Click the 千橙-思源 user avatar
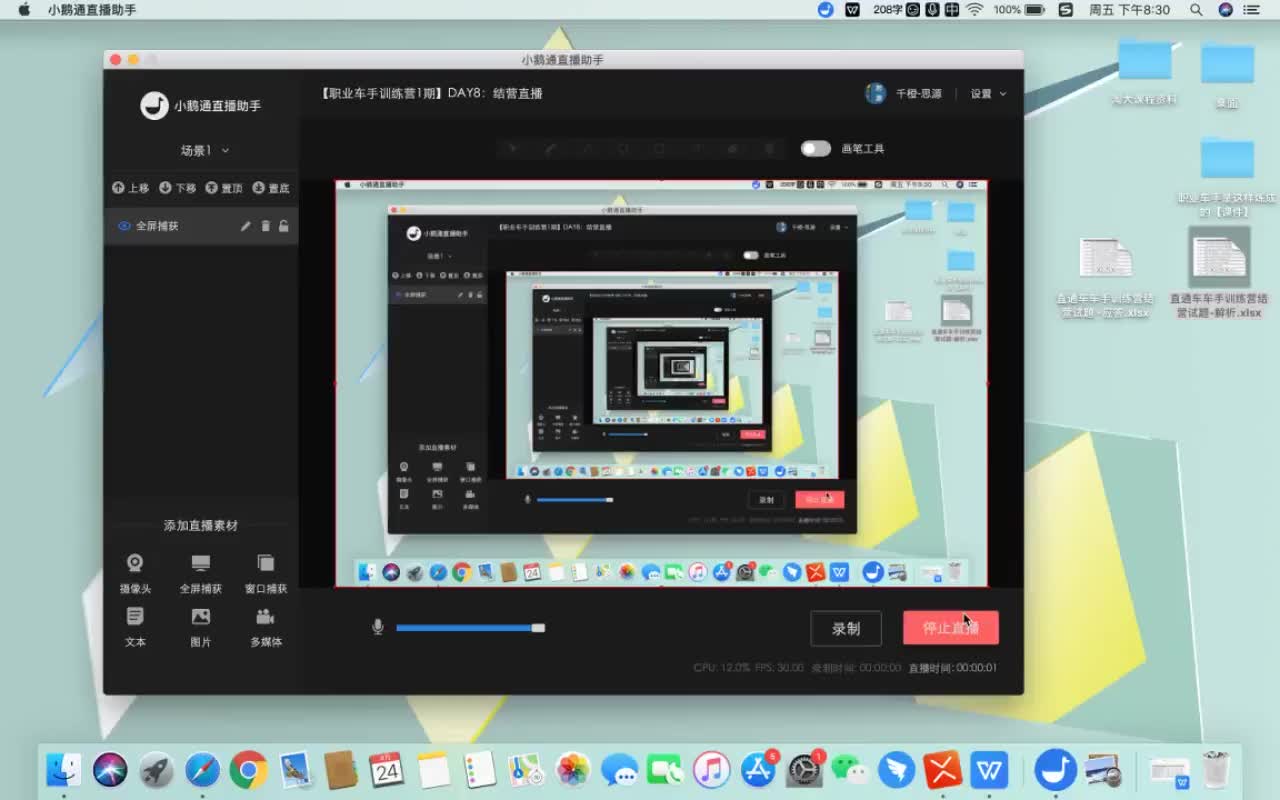 pos(875,93)
